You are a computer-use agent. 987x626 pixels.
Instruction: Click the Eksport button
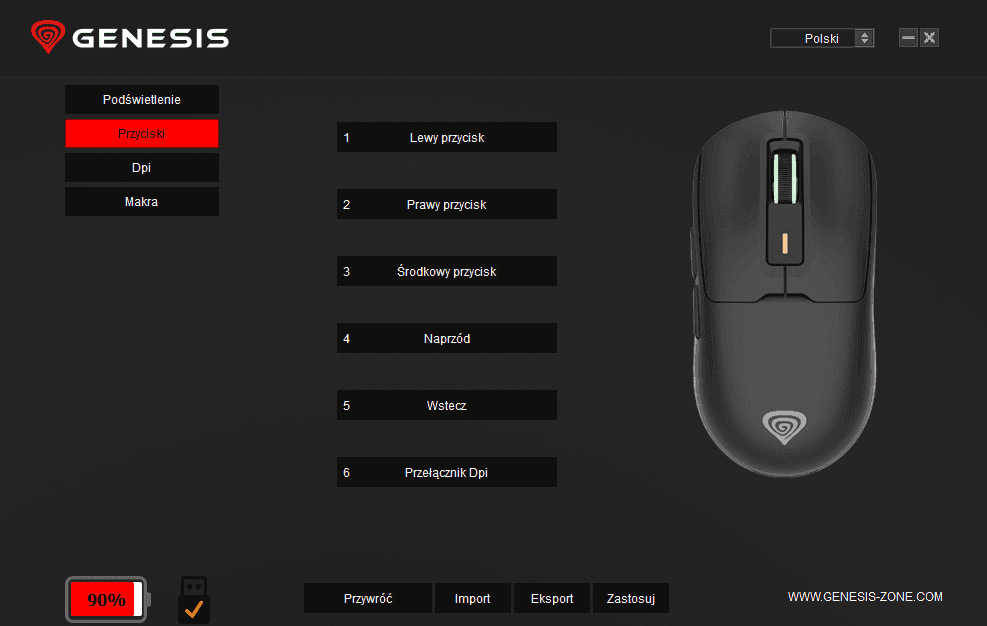tap(552, 598)
